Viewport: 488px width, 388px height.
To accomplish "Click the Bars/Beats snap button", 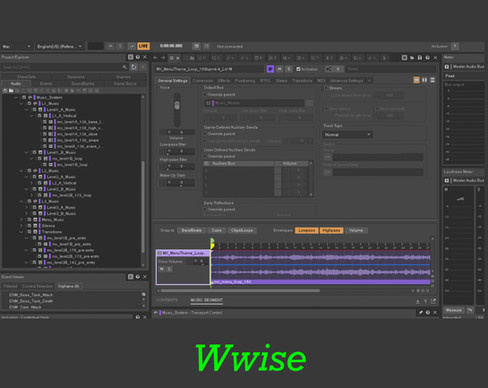I will pyautogui.click(x=191, y=230).
